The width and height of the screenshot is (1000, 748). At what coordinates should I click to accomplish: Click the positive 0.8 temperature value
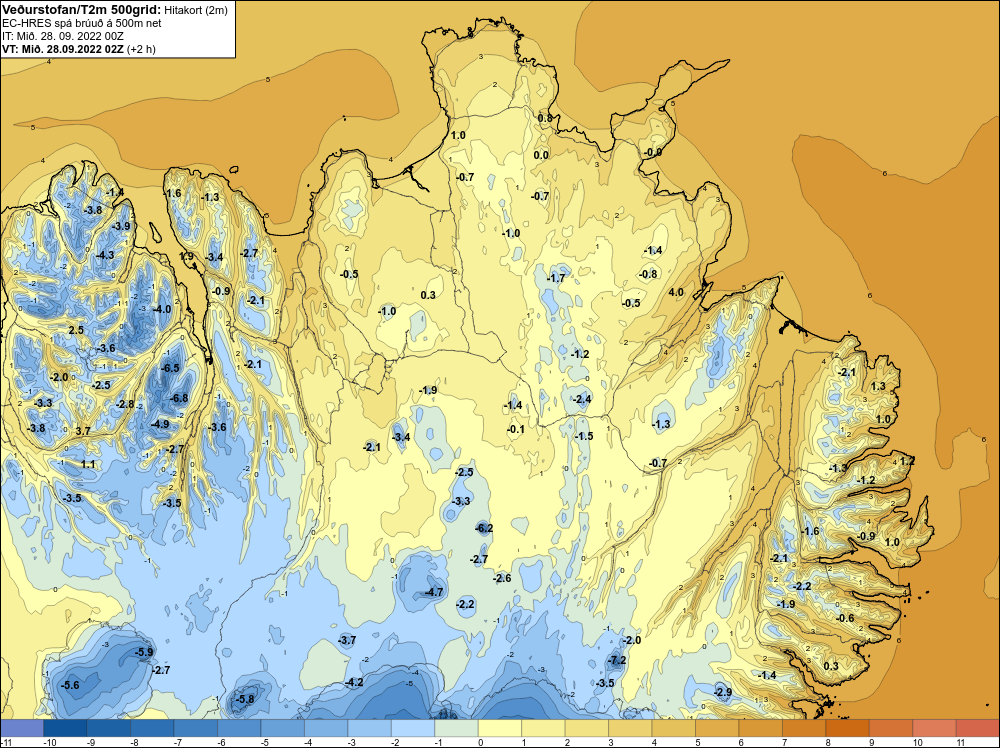[x=545, y=118]
